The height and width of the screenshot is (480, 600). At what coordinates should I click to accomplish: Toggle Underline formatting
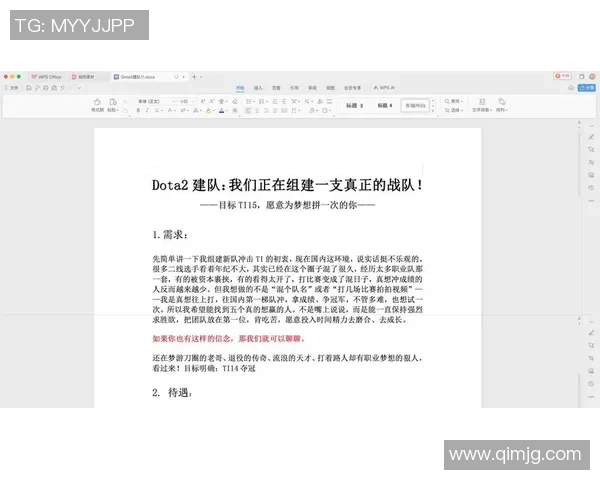[157, 110]
